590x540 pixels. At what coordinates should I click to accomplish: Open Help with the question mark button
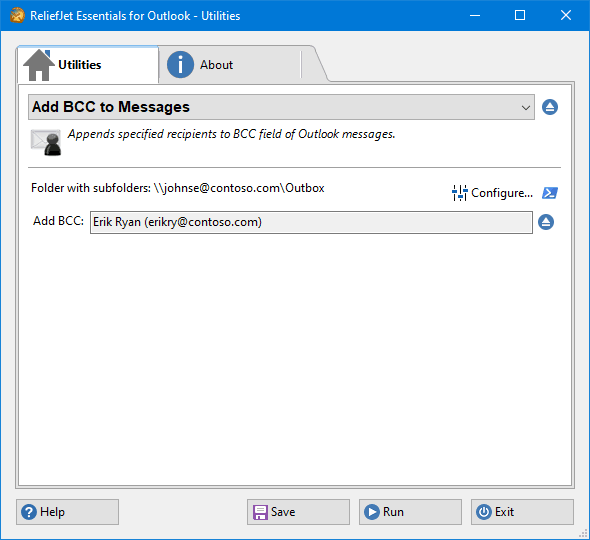(x=67, y=512)
